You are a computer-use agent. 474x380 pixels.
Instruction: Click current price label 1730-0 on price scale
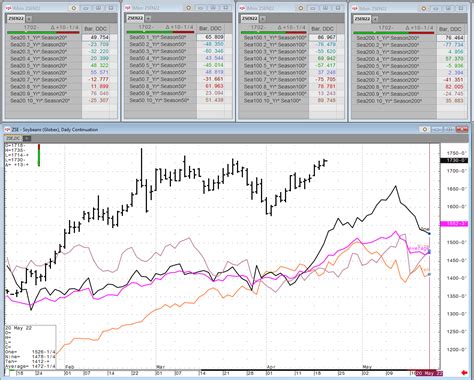454,160
